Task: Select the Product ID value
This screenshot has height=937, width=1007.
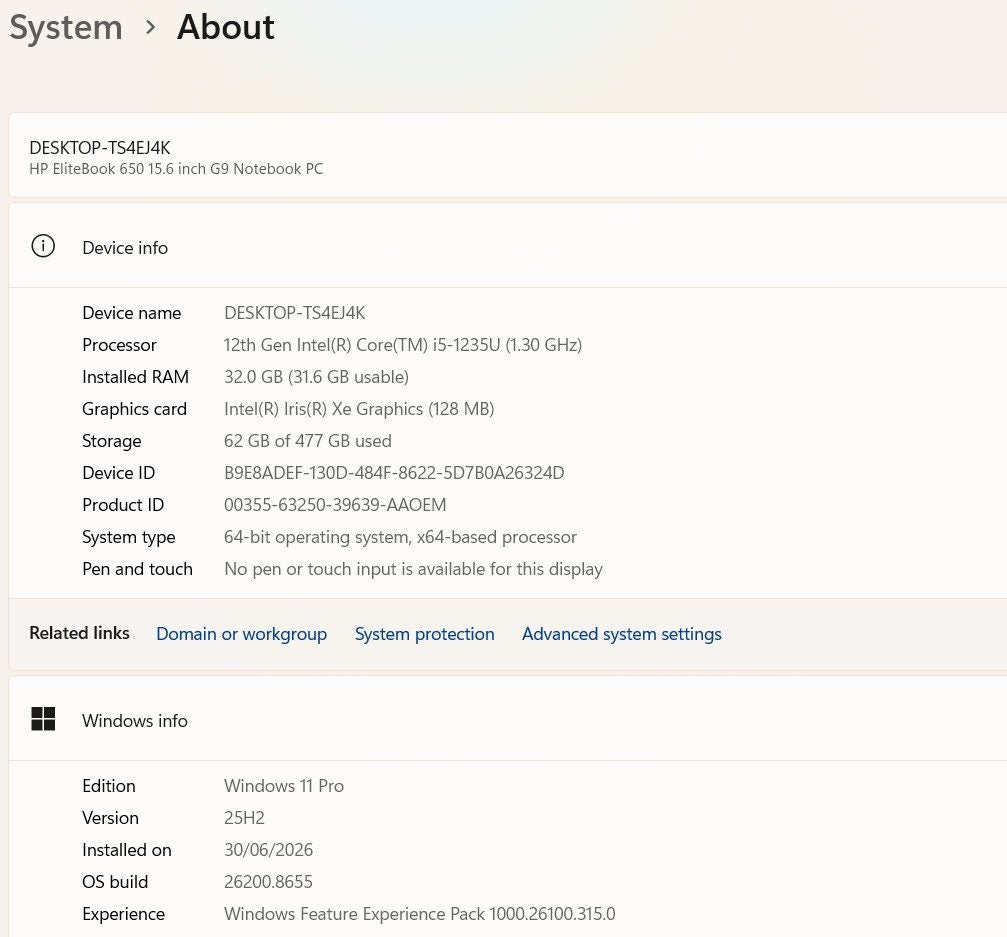Action: click(x=335, y=505)
